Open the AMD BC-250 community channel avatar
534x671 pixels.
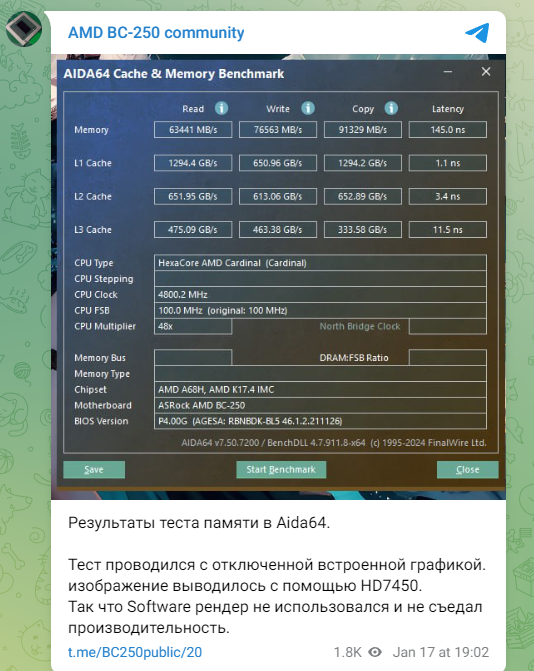pos(24,29)
